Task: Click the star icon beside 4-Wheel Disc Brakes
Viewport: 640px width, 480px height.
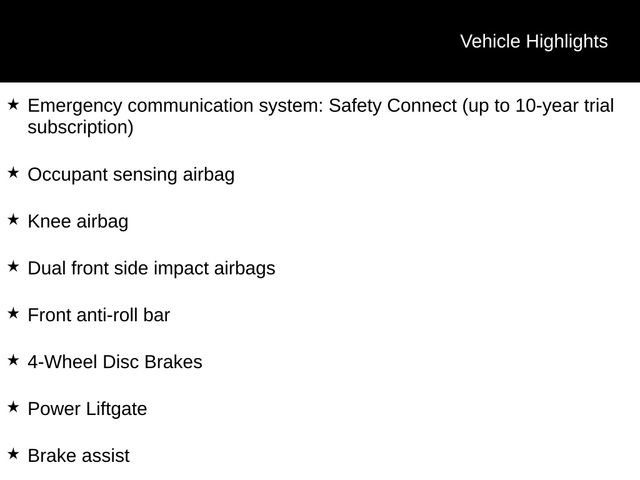Action: pyautogui.click(x=13, y=360)
